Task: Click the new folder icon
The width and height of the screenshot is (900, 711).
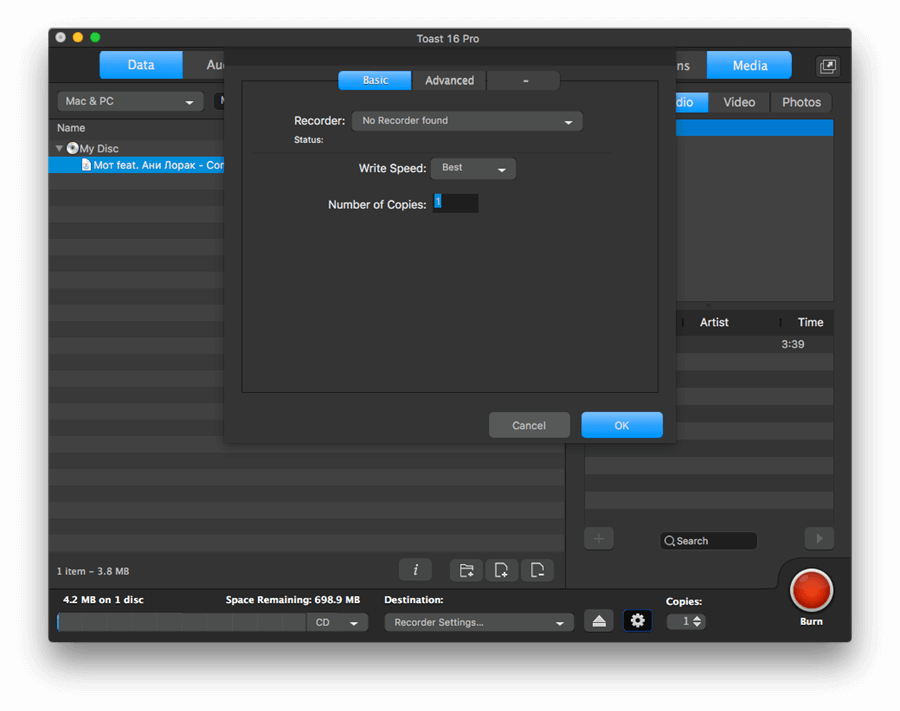Action: [466, 570]
